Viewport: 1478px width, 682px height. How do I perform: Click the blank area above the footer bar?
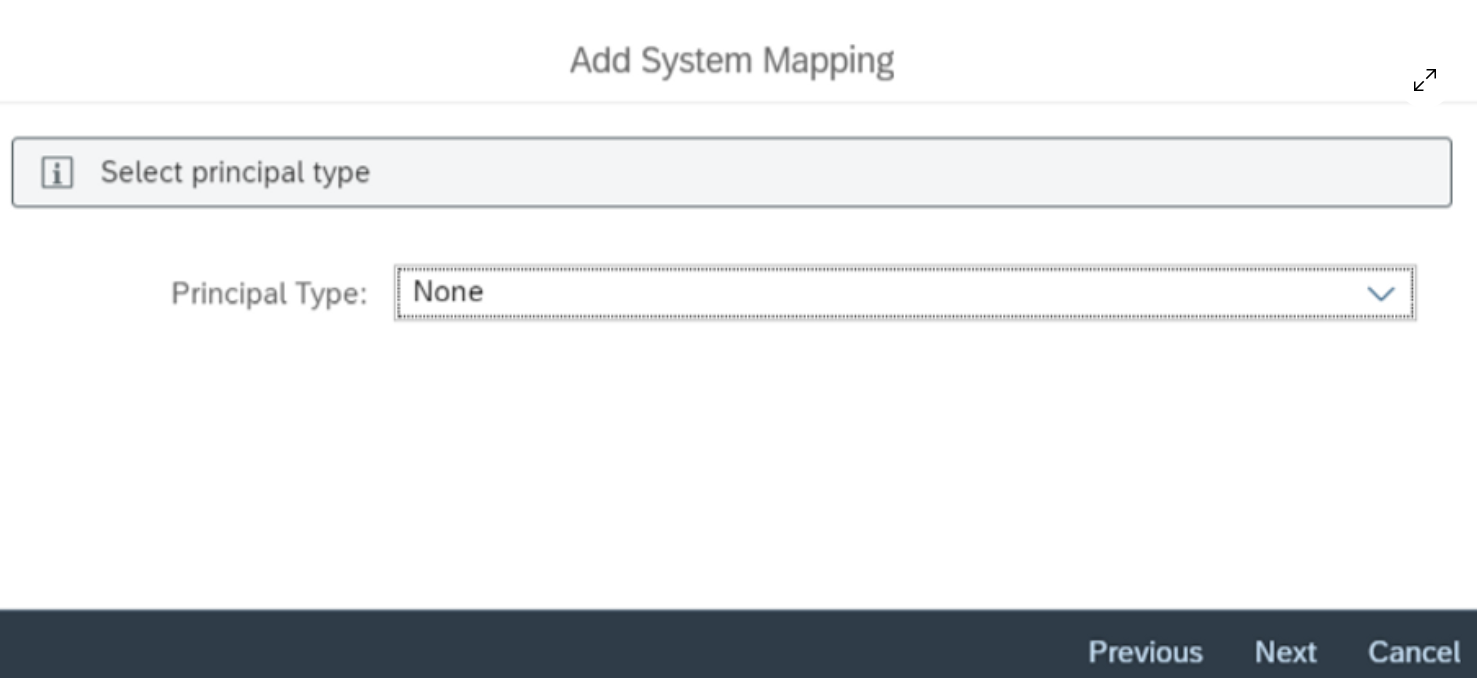(700, 570)
